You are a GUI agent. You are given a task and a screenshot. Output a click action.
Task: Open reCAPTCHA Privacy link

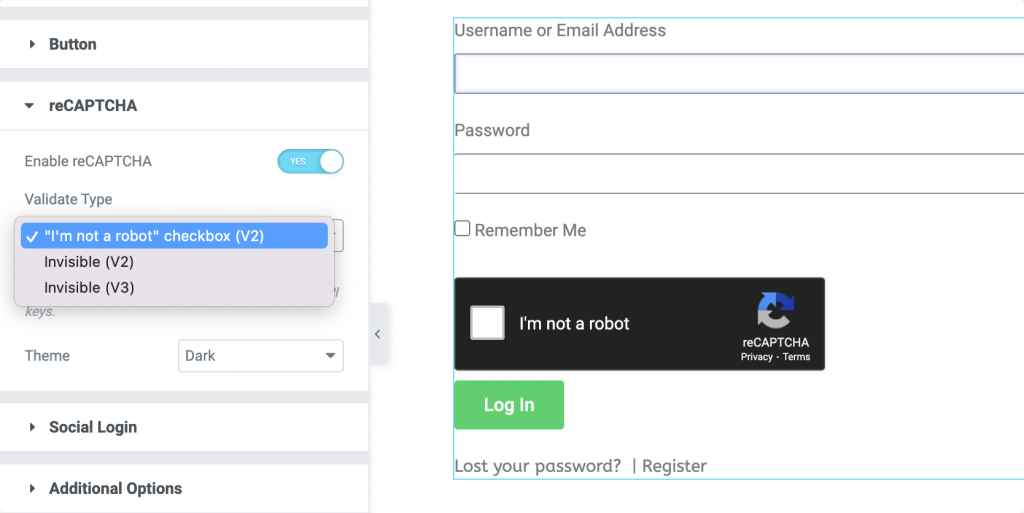756,357
